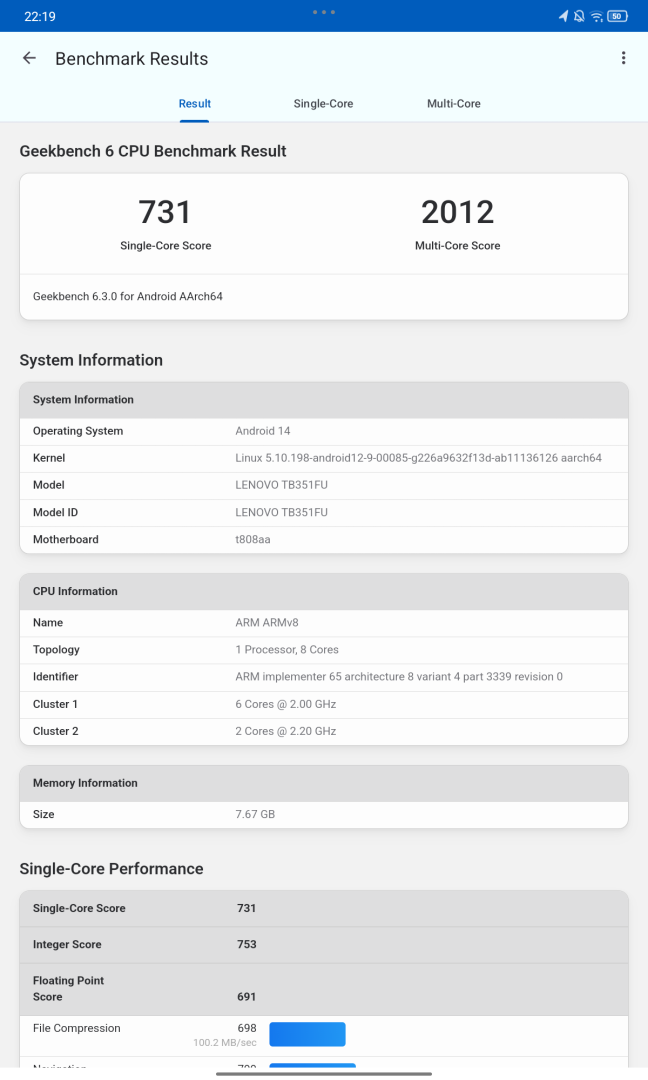Tap the 731 Single-Core Score
Viewport: 648px width, 1080px height.
(165, 211)
